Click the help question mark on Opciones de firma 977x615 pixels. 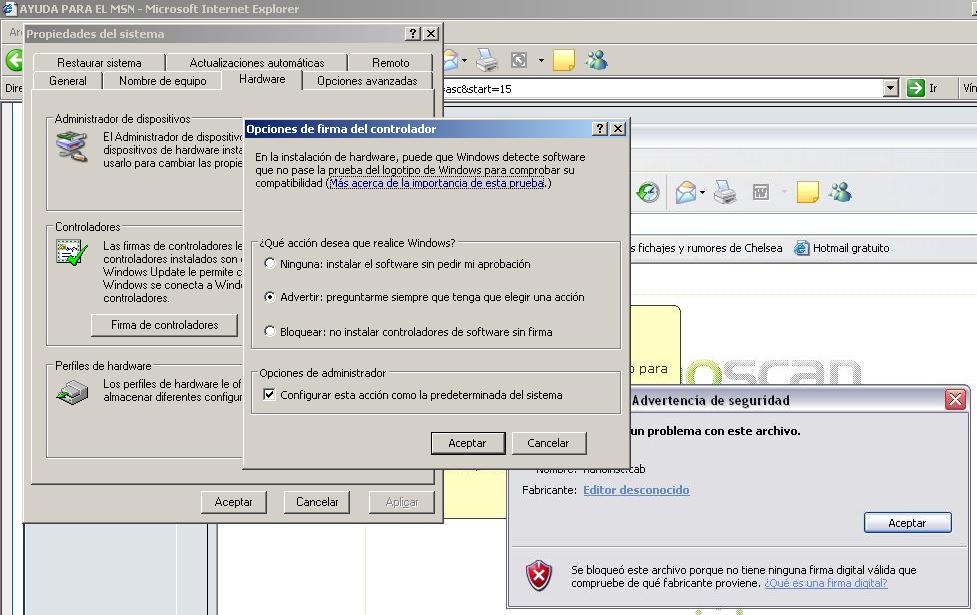pyautogui.click(x=599, y=128)
